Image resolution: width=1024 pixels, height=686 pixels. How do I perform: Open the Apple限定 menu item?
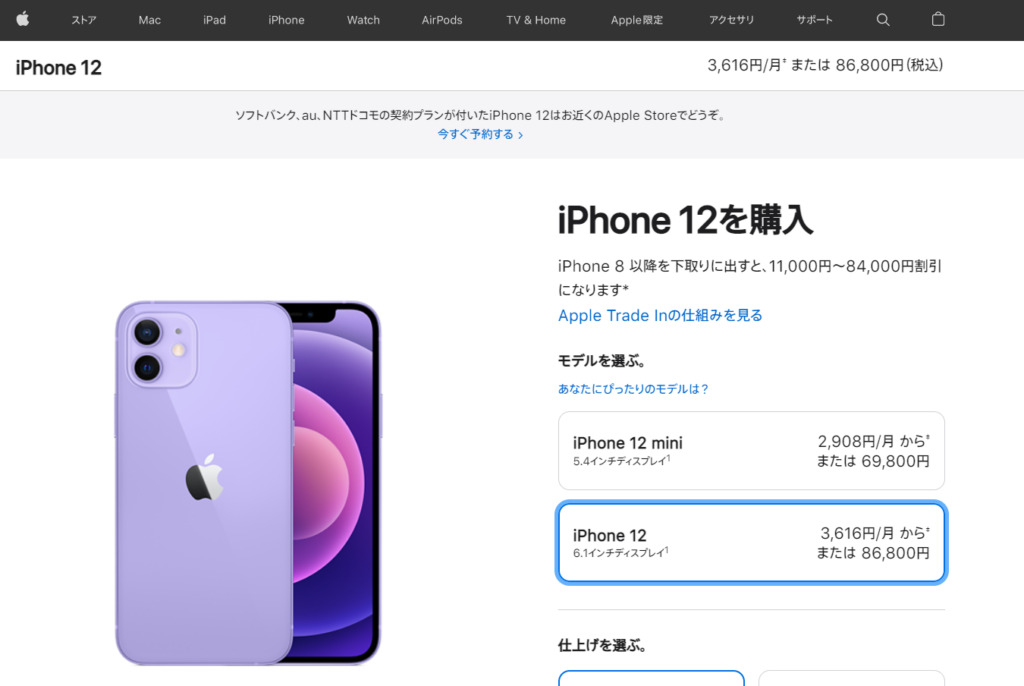click(x=637, y=20)
